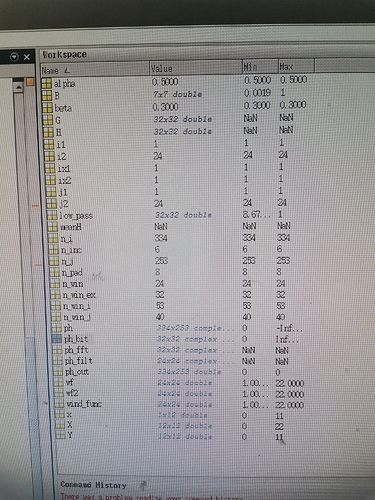Click the ph_bit variable icon
This screenshot has height=500, width=375.
click(x=57, y=339)
